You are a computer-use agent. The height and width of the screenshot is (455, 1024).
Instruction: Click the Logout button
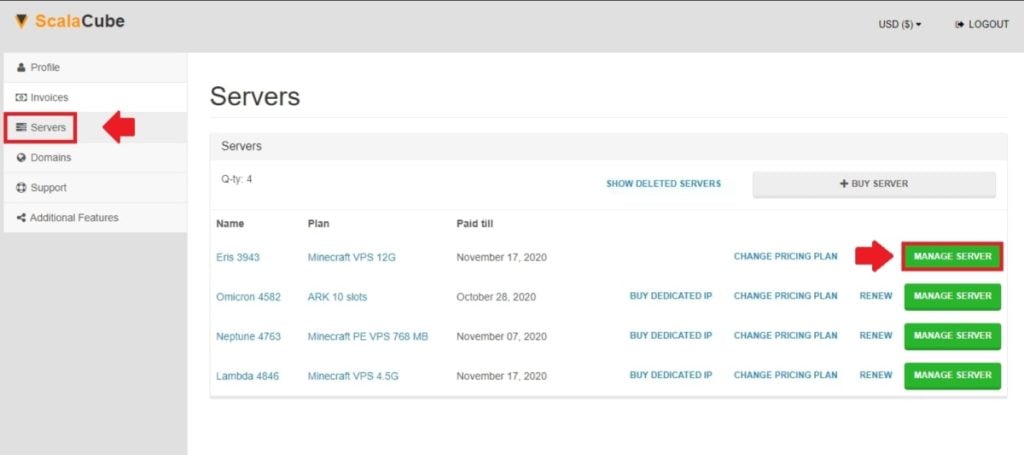tap(982, 24)
